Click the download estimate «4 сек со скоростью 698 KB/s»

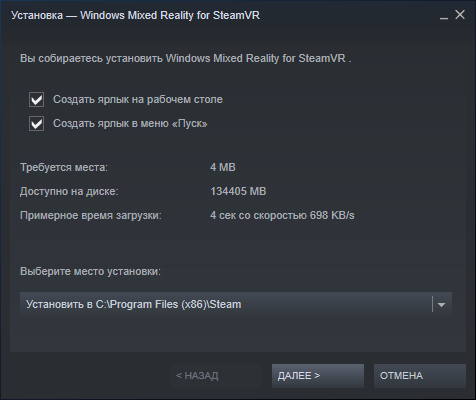[x=282, y=215]
